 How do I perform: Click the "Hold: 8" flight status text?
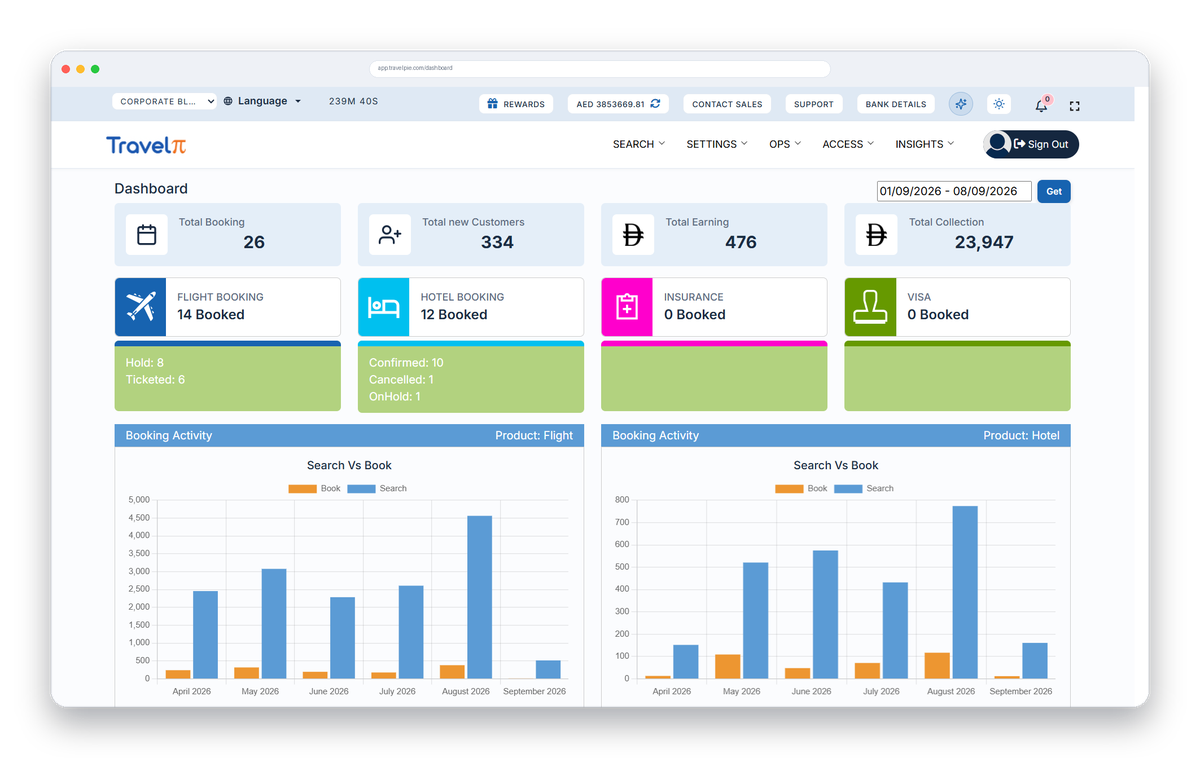click(145, 363)
